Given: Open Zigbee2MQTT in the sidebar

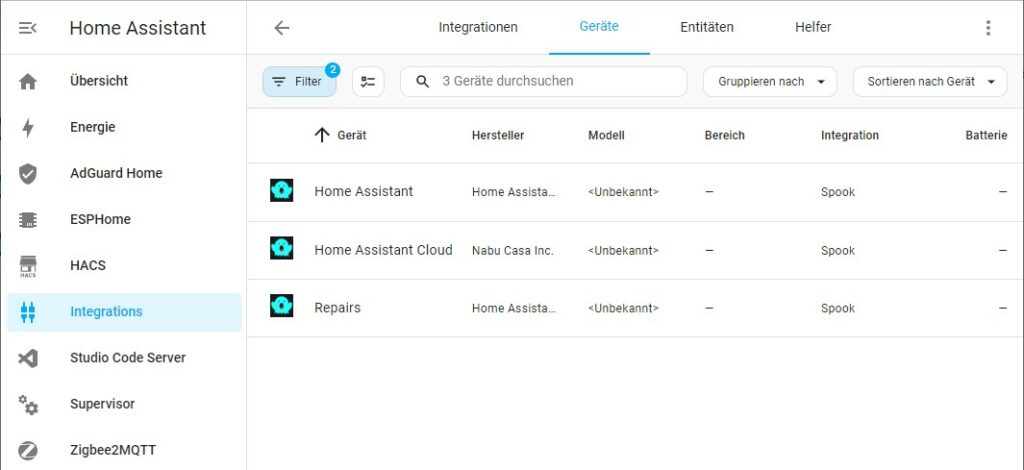Looking at the screenshot, I should [124, 450].
